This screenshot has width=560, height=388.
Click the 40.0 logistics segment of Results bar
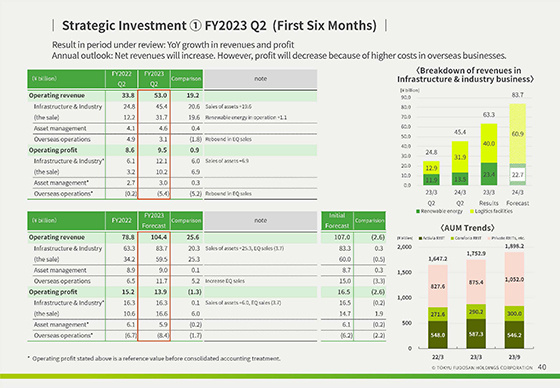pos(489,144)
